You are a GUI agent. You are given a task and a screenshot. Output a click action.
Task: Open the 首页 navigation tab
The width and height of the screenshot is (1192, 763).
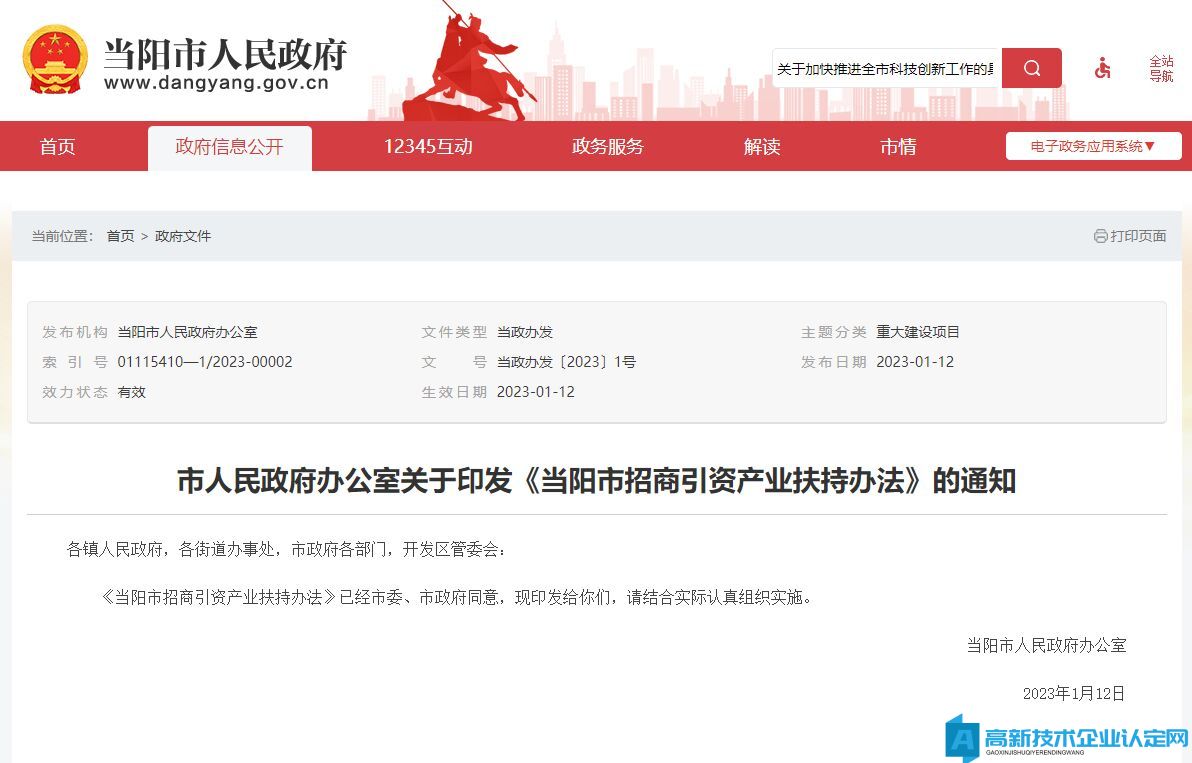click(x=57, y=147)
